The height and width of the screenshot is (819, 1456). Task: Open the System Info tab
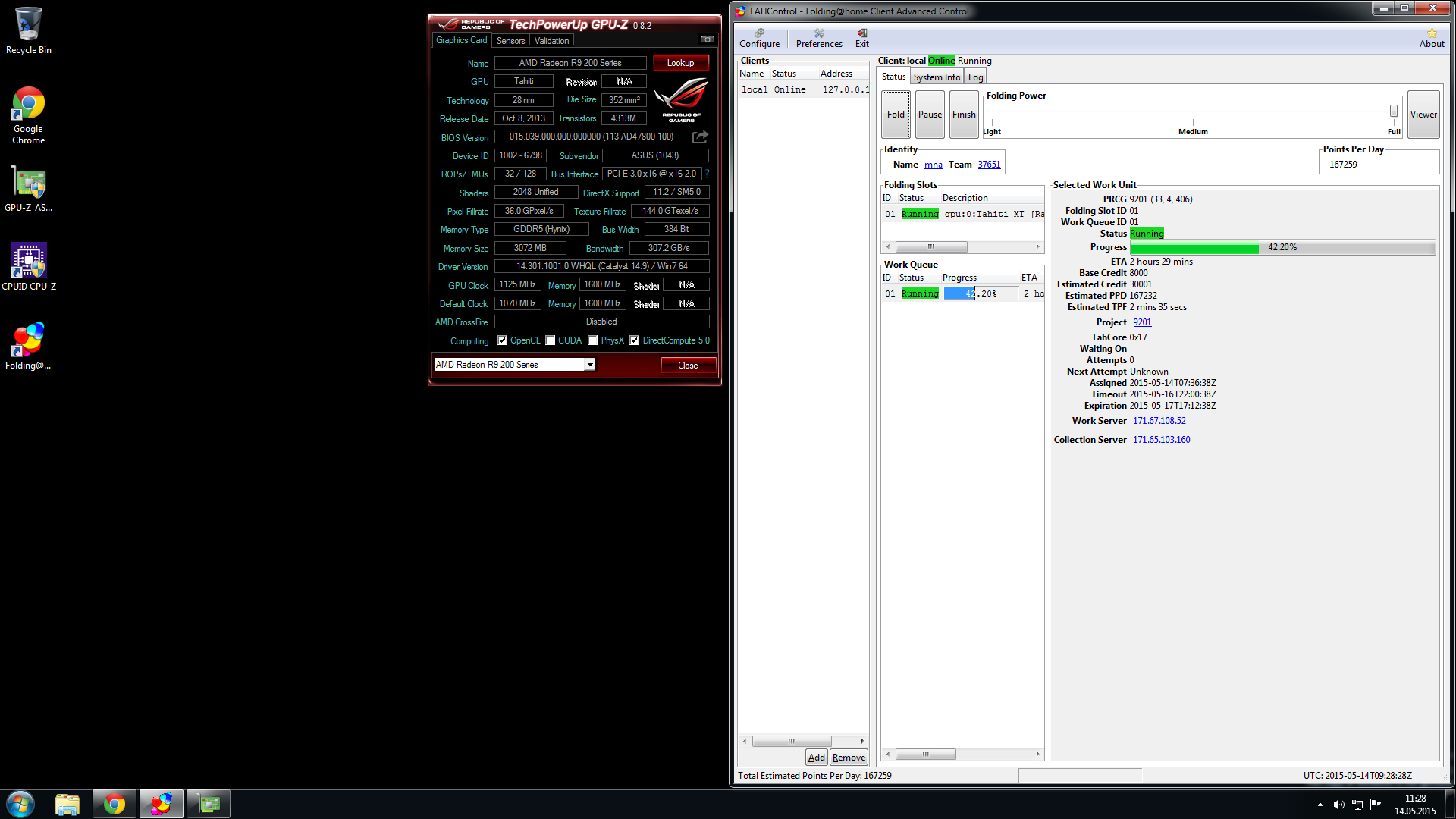pos(937,77)
